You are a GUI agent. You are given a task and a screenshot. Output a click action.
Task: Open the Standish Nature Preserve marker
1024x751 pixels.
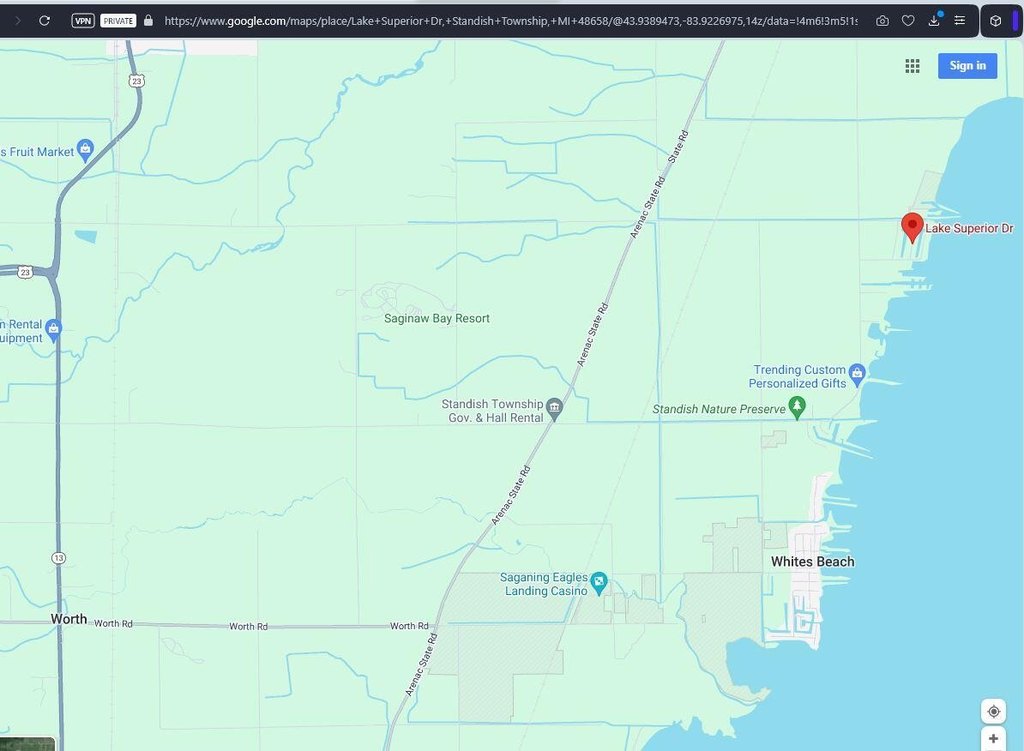pos(797,407)
